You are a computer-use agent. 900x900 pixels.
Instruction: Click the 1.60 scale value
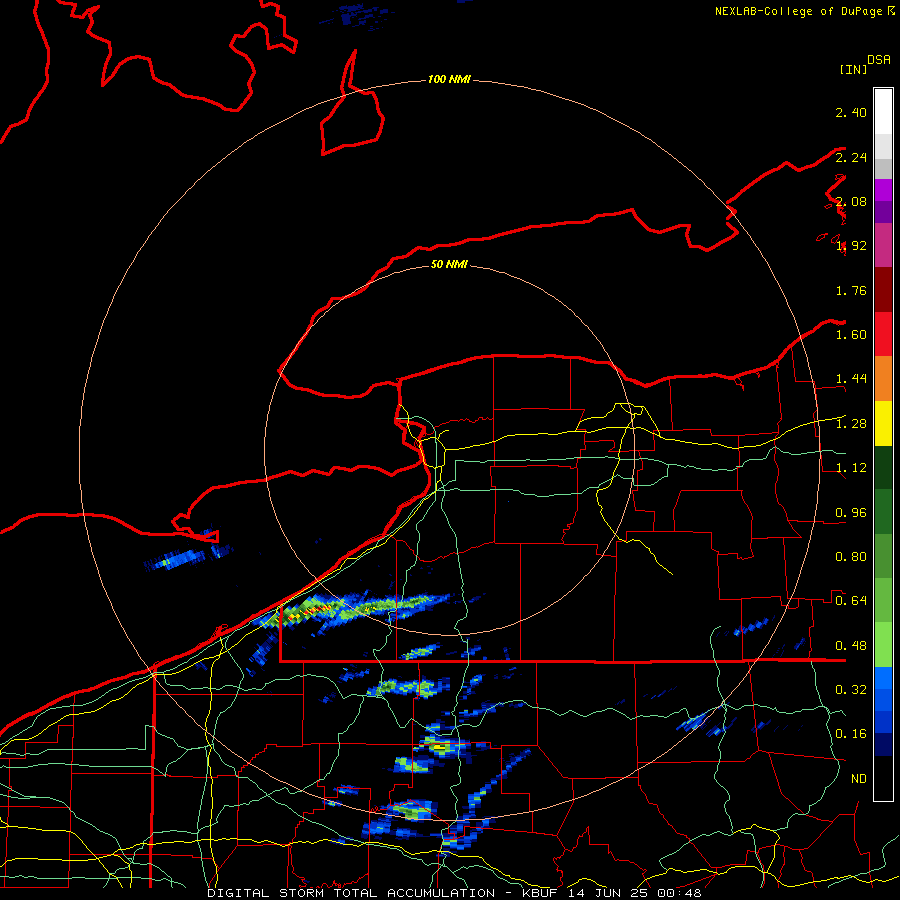pyautogui.click(x=851, y=335)
